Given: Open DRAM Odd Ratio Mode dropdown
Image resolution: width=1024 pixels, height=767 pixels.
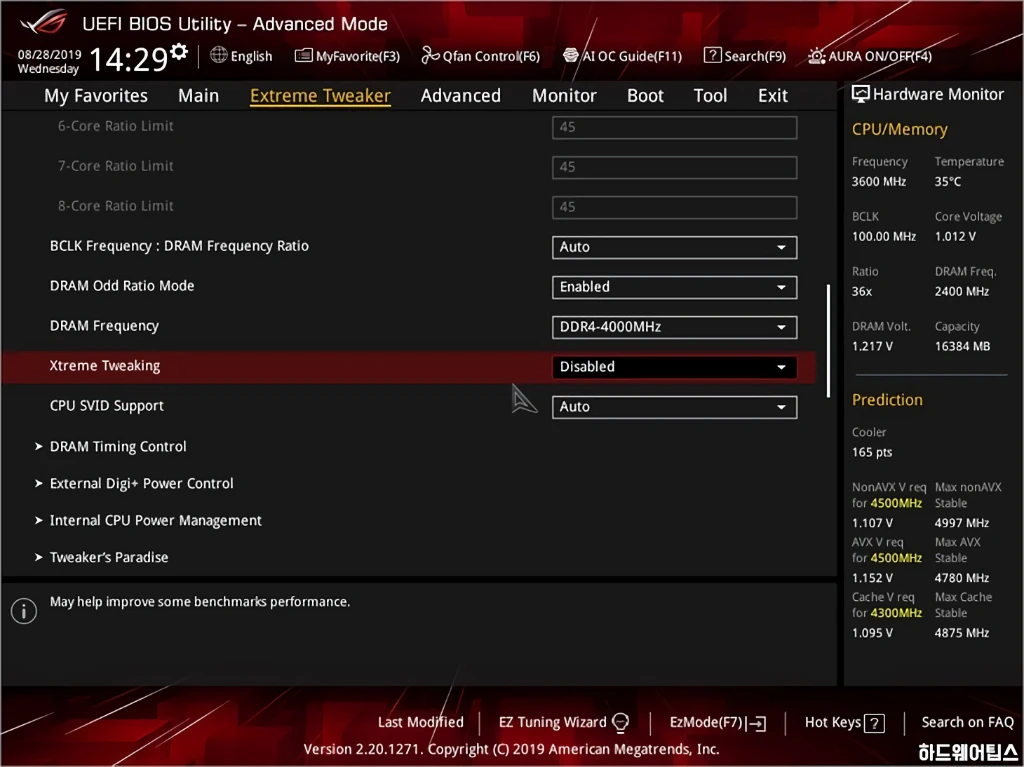Looking at the screenshot, I should pos(675,287).
